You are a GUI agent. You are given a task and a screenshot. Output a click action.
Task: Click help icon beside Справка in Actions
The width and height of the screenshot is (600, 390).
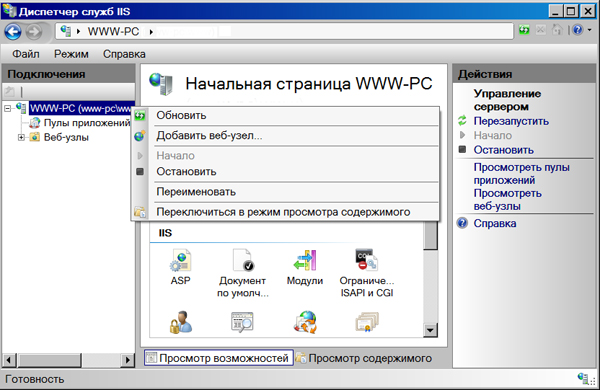pos(462,223)
